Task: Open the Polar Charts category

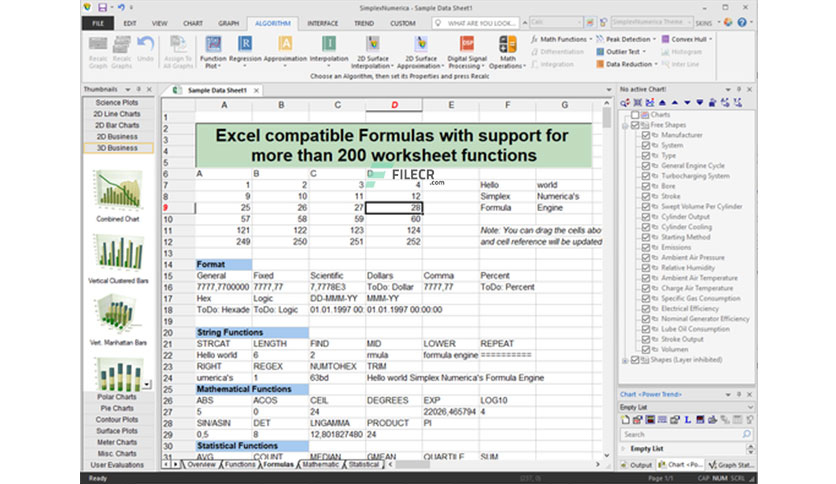Action: pos(117,397)
